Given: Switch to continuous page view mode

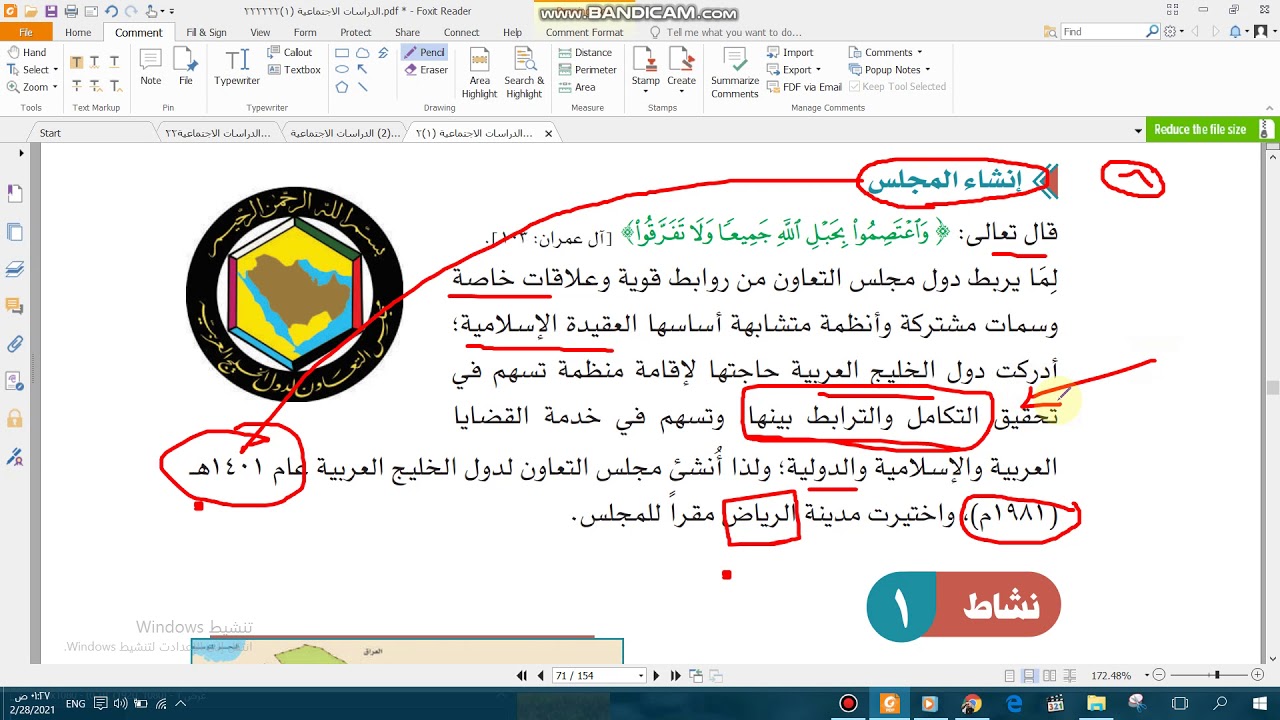Looking at the screenshot, I should pyautogui.click(x=1030, y=676).
